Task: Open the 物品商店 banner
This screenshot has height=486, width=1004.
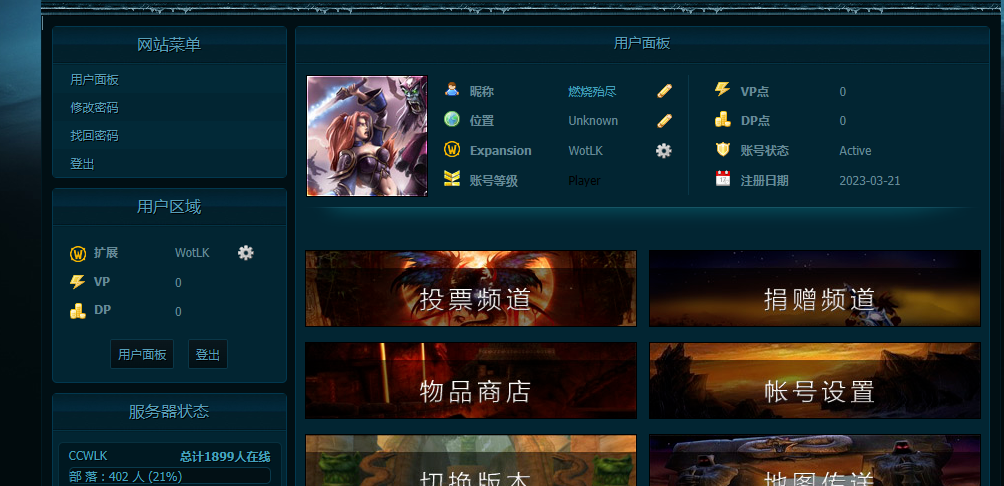Action: (471, 380)
